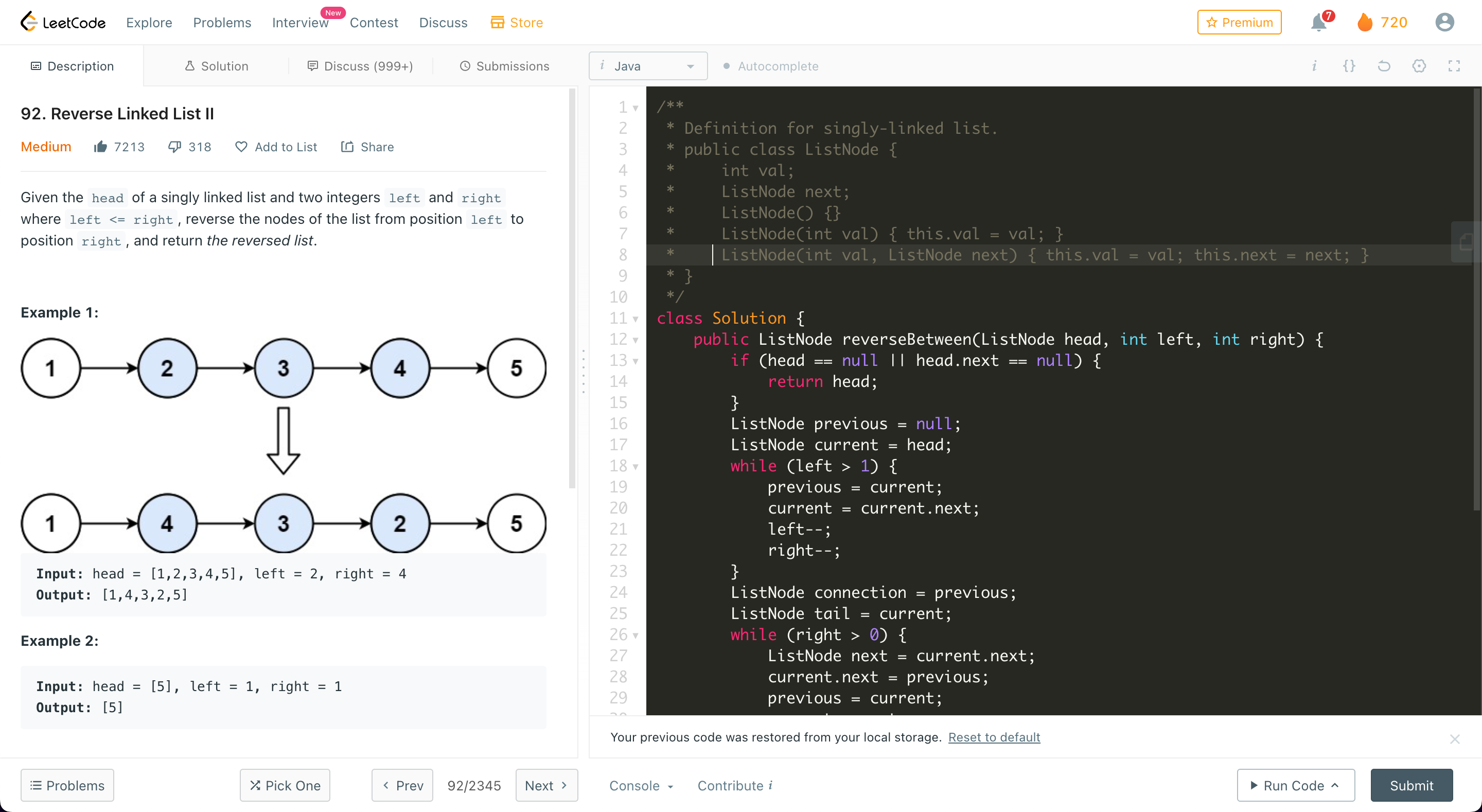The image size is (1482, 812).
Task: Expand the Console panel
Action: click(x=641, y=786)
